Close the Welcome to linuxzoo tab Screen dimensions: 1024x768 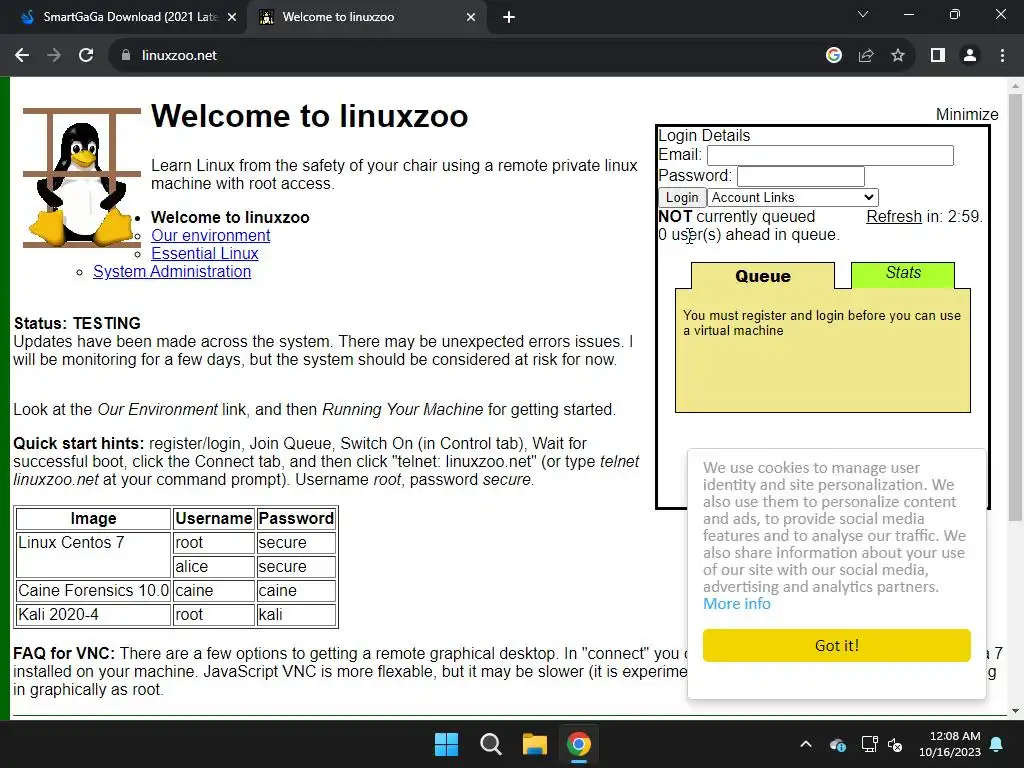click(471, 18)
